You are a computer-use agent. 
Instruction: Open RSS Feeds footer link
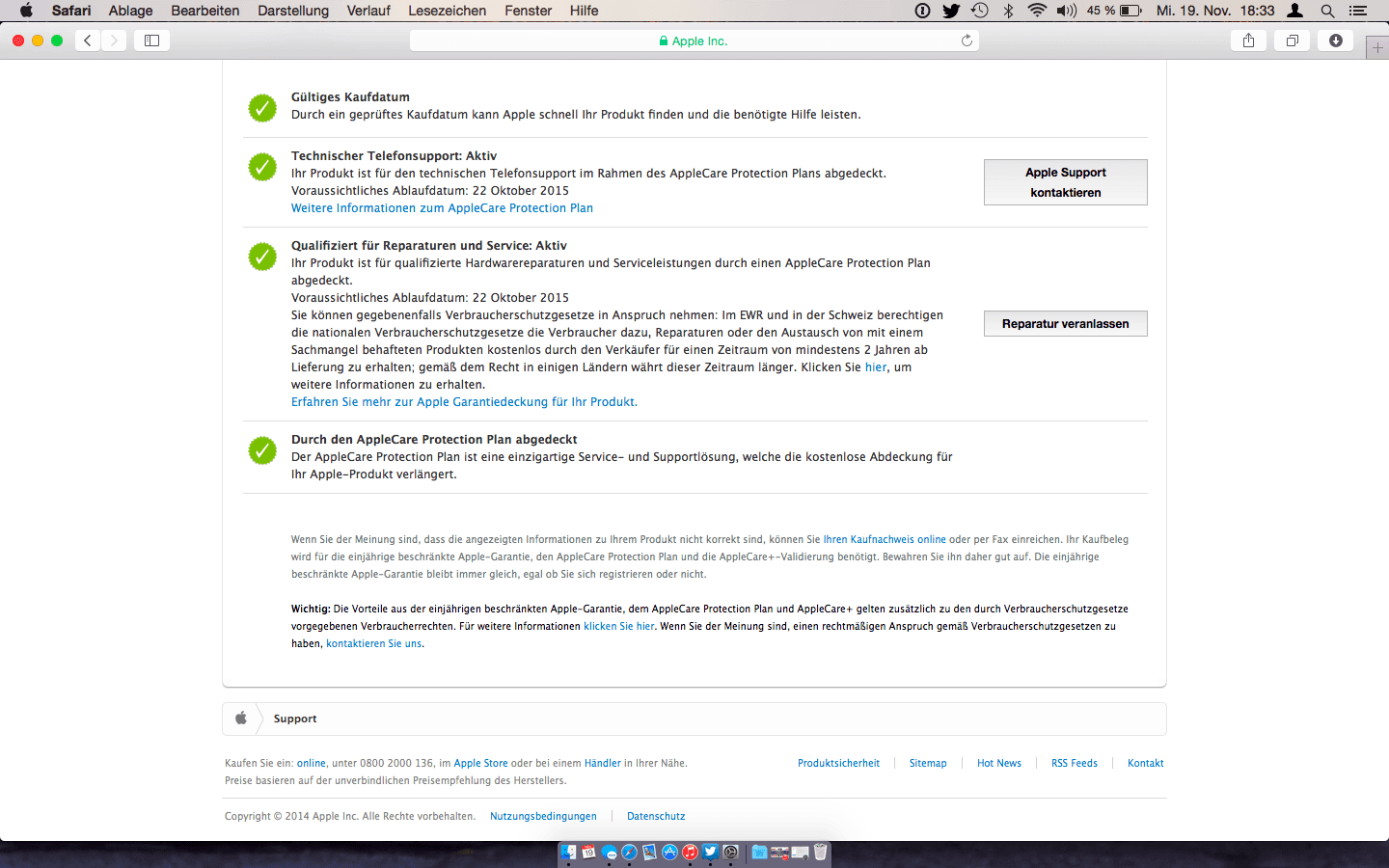tap(1075, 764)
